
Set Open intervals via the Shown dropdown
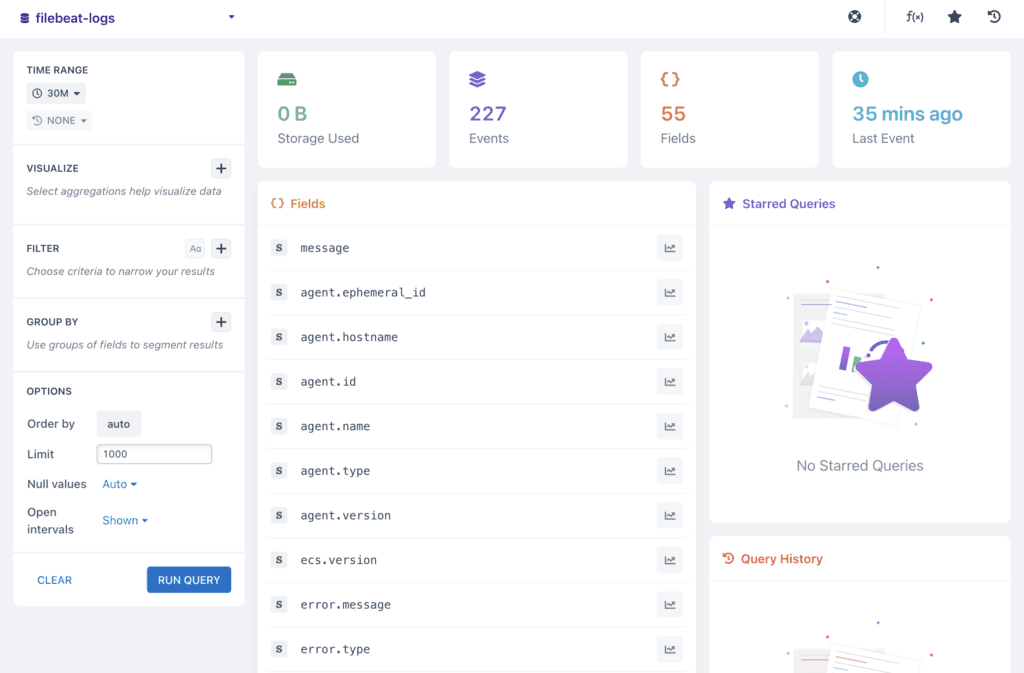(x=124, y=520)
